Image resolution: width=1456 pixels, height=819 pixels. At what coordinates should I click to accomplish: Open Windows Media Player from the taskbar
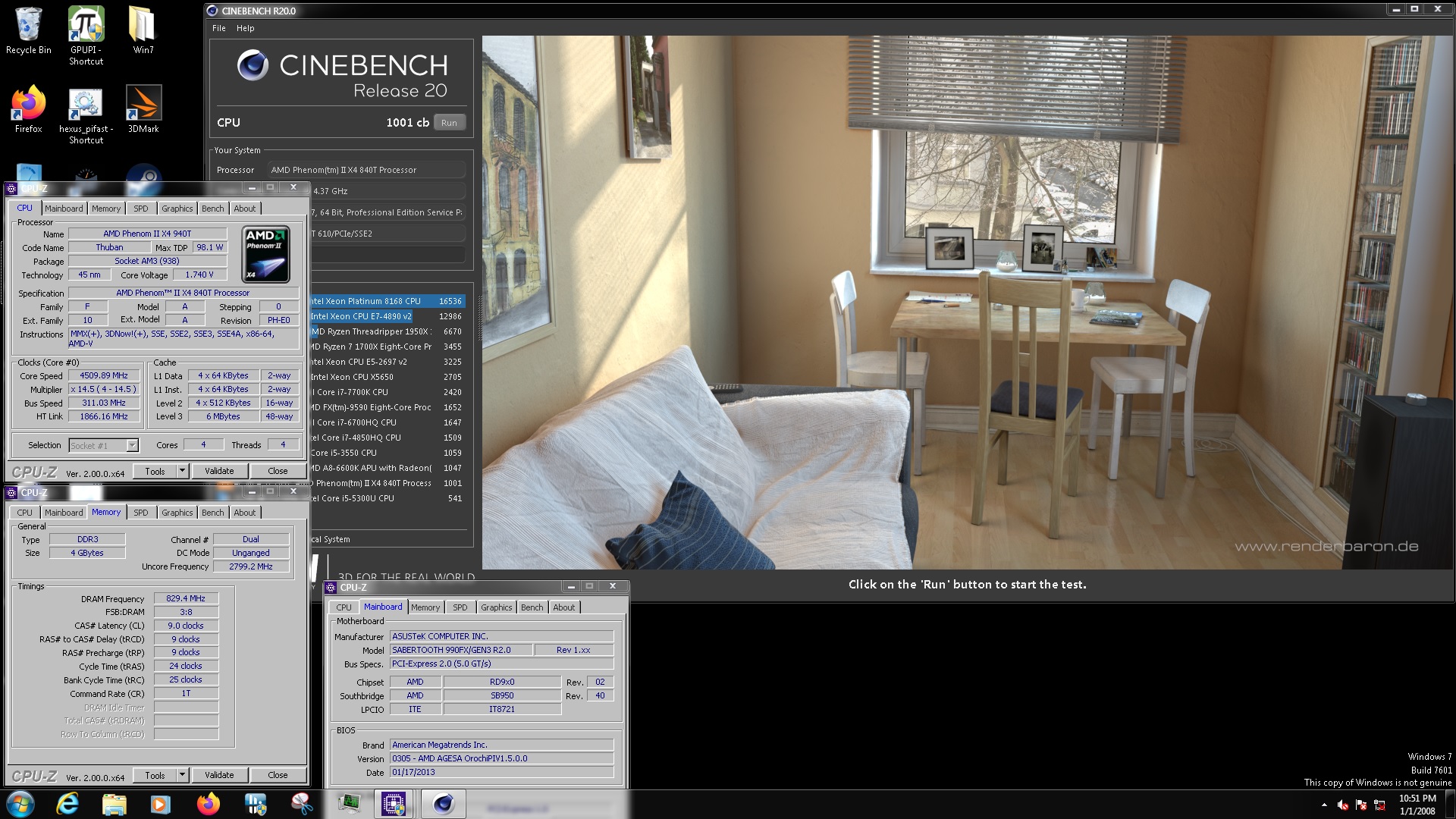coord(161,804)
